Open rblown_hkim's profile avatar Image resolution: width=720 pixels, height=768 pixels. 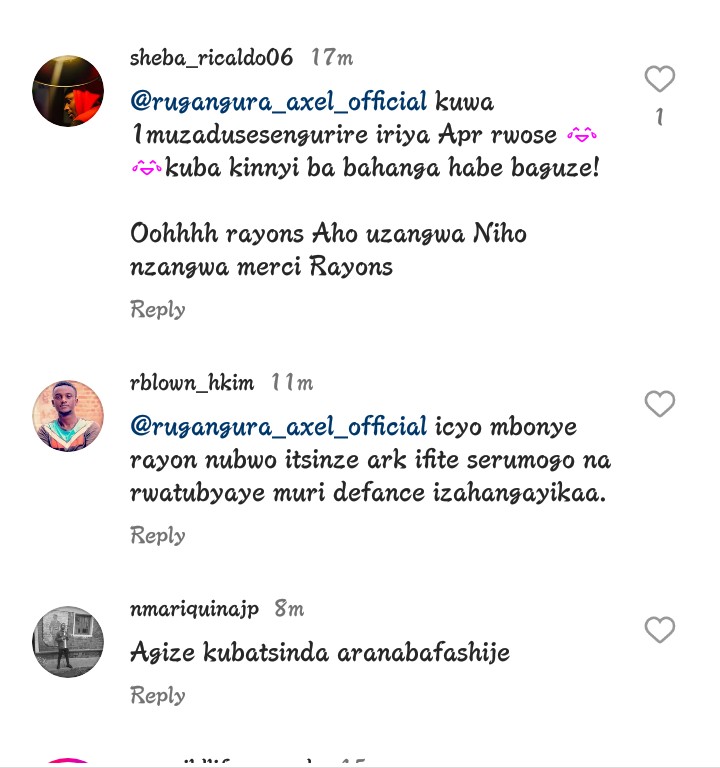68,416
